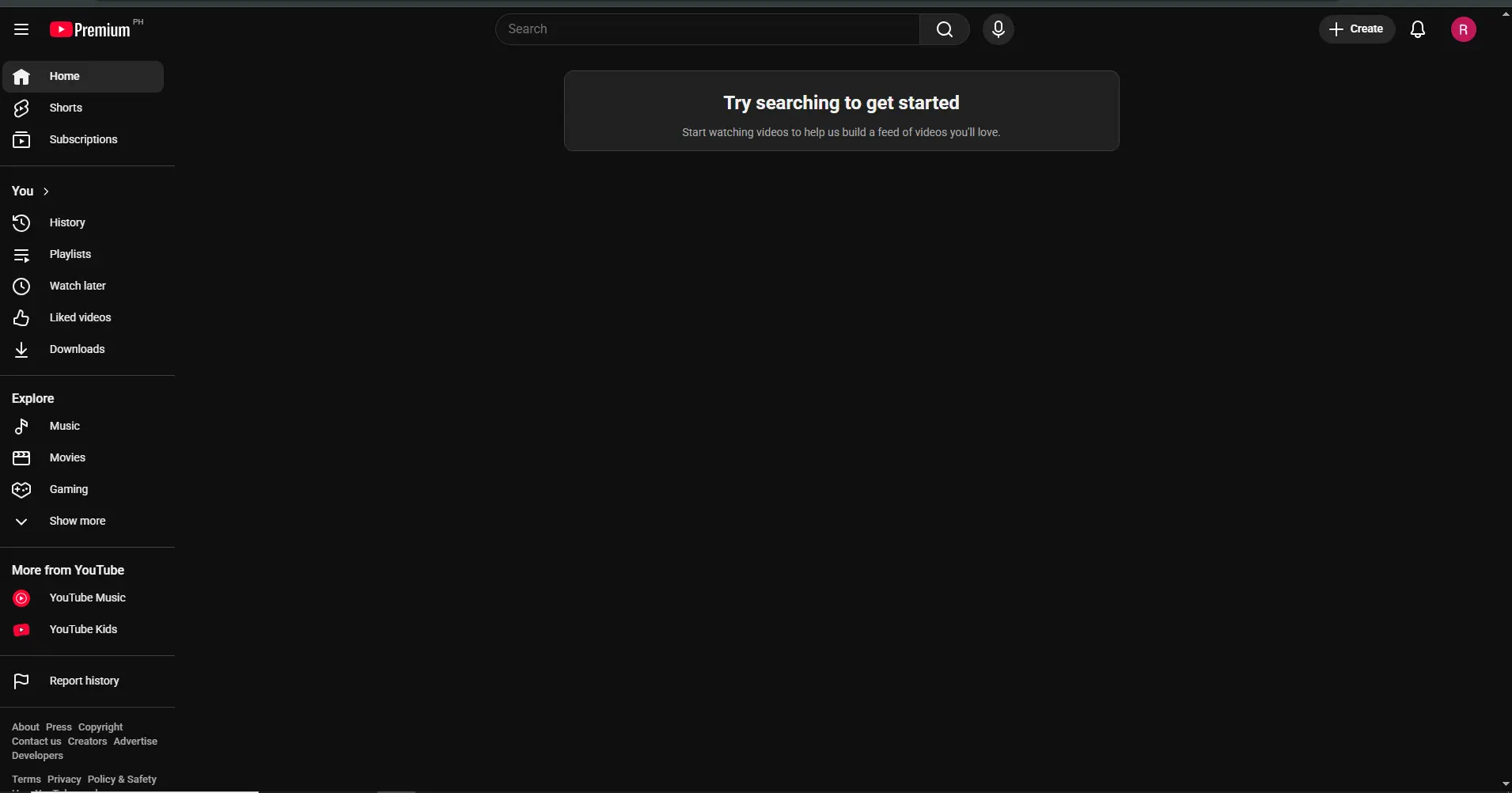Open Playlists label in sidebar
The width and height of the screenshot is (1512, 793).
click(x=70, y=255)
